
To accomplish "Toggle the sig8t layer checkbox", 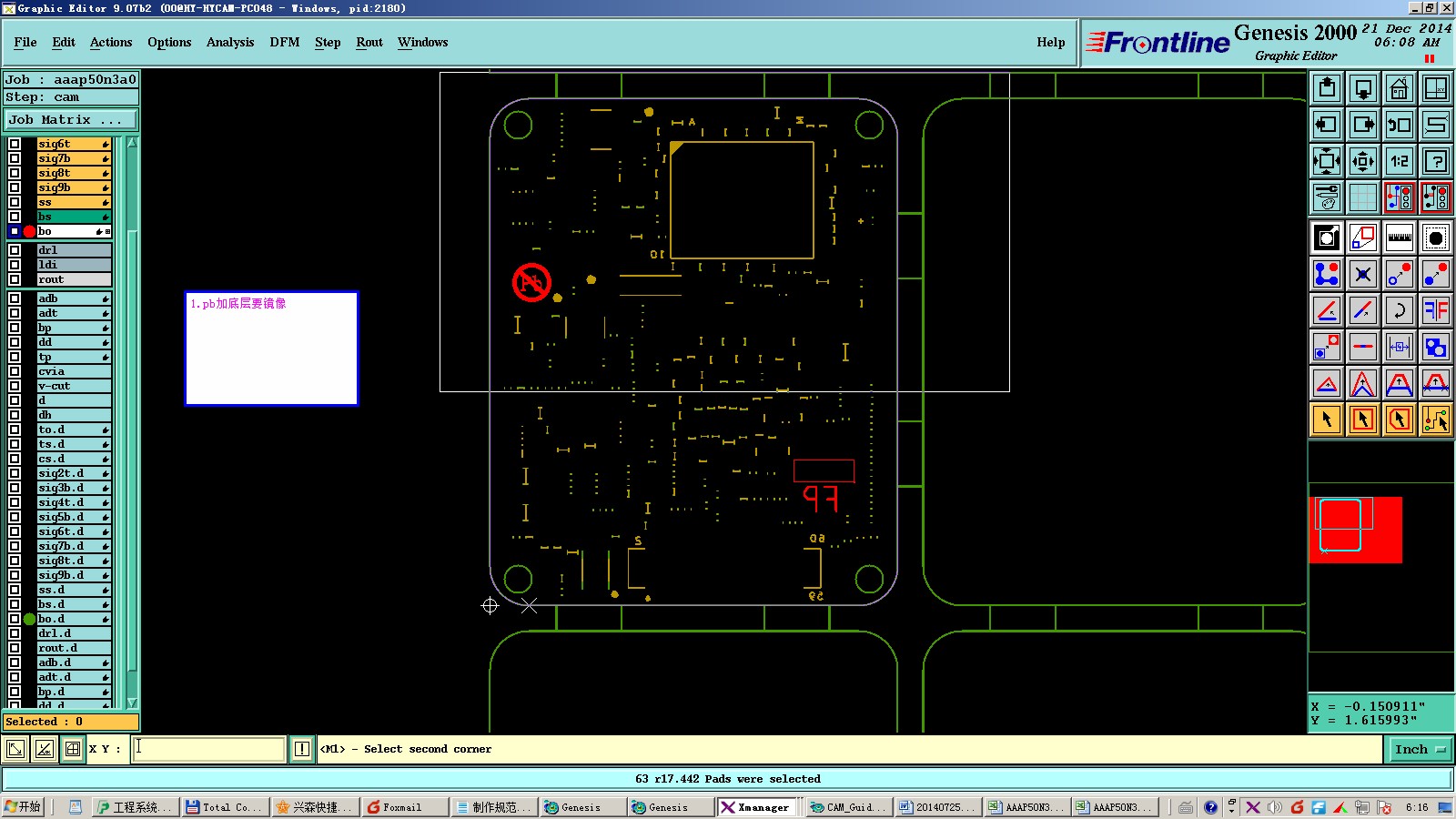I will click(15, 173).
